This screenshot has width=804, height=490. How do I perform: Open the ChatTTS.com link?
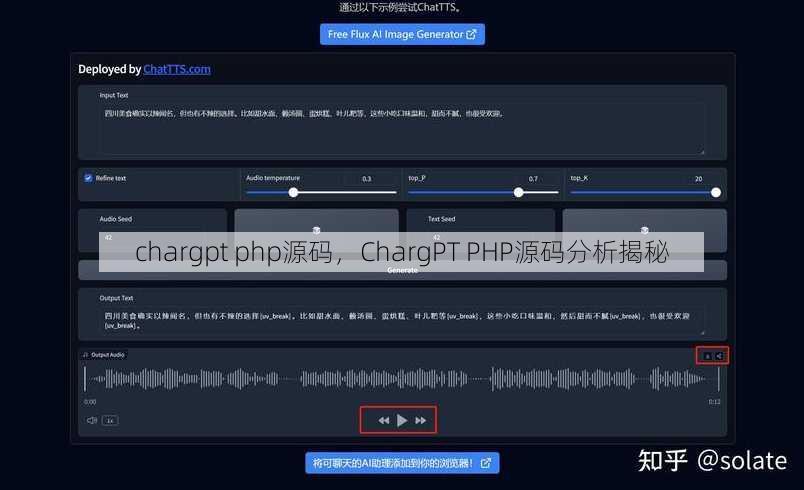coord(177,69)
